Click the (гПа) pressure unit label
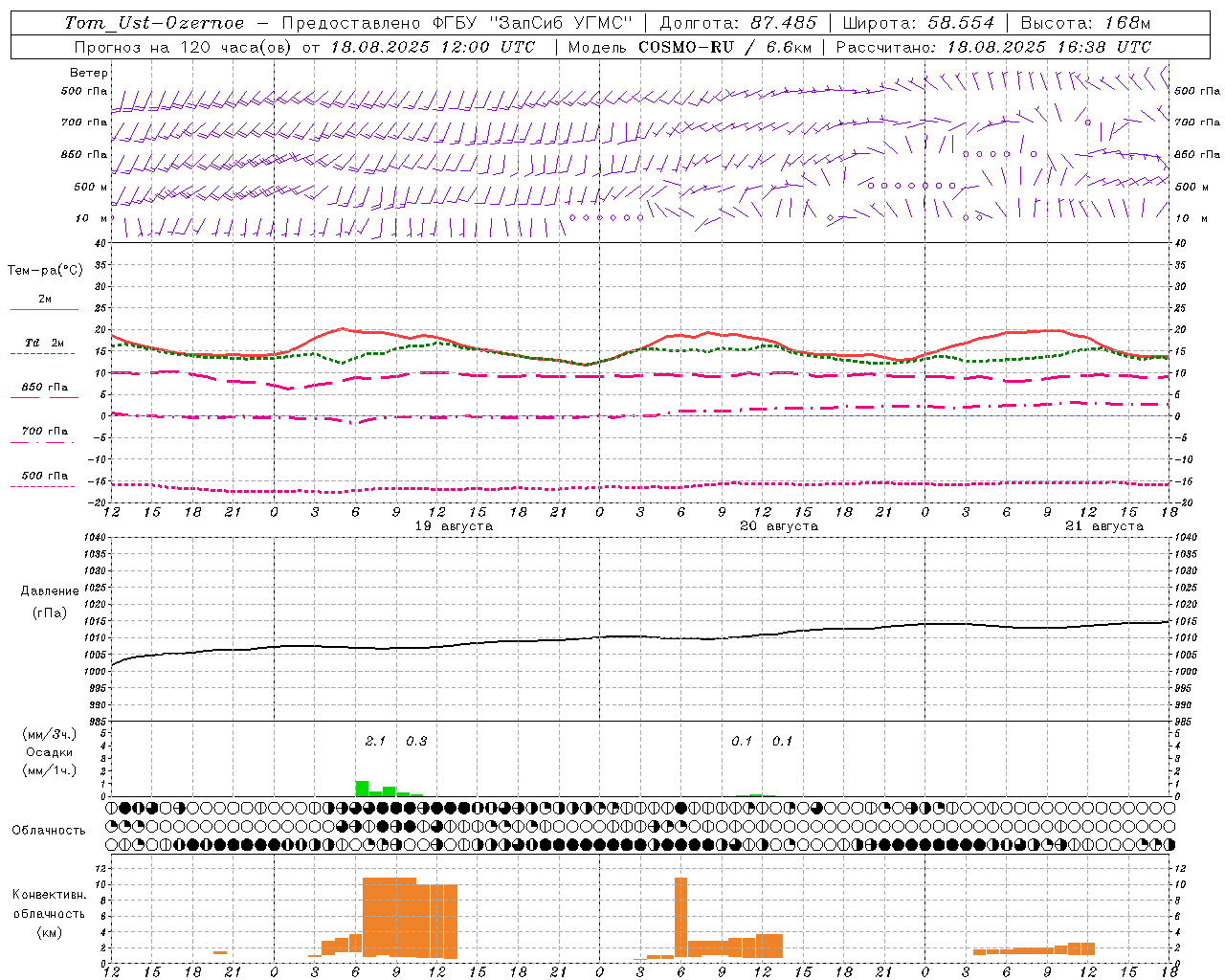1225x980 pixels. click(49, 613)
